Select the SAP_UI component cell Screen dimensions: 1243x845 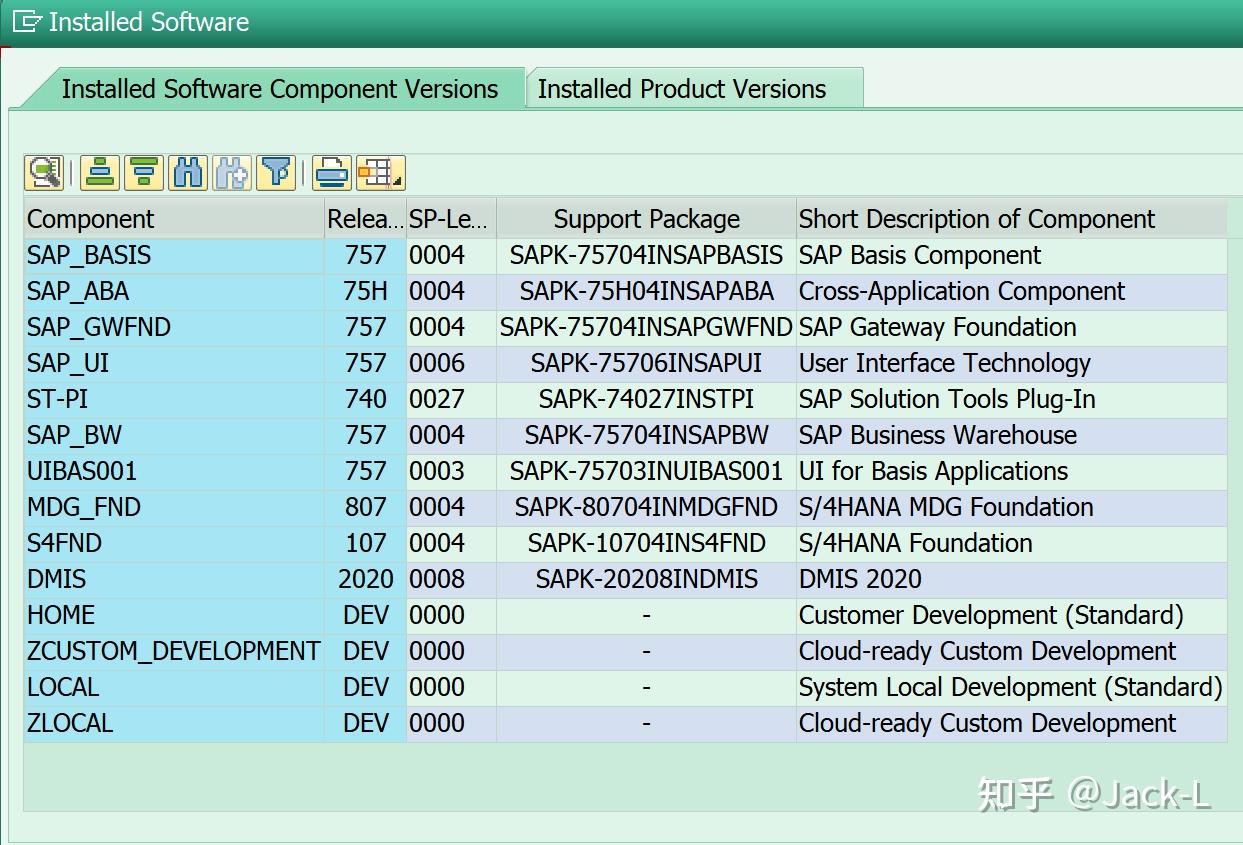click(174, 363)
